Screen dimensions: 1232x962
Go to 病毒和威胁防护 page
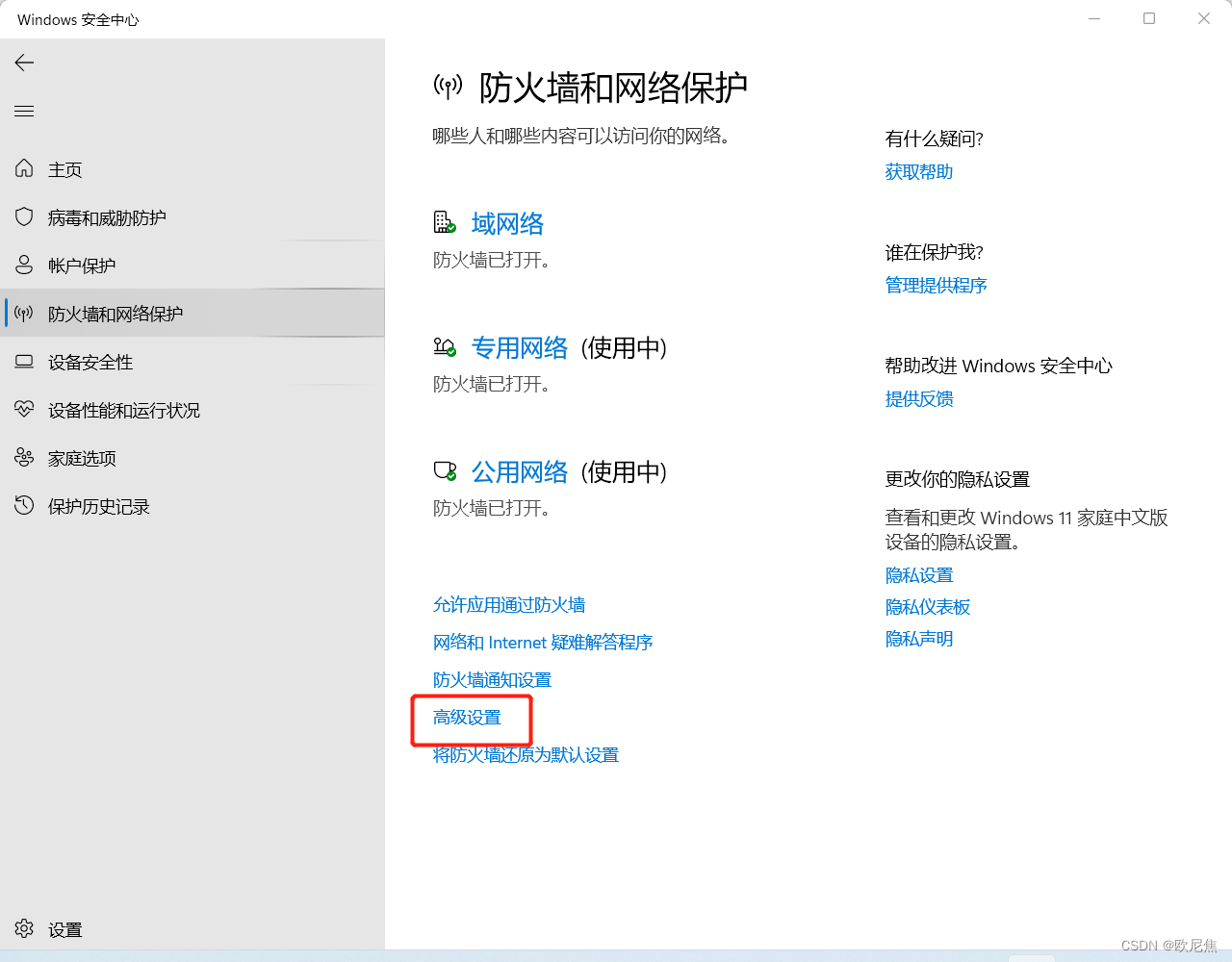pos(192,217)
